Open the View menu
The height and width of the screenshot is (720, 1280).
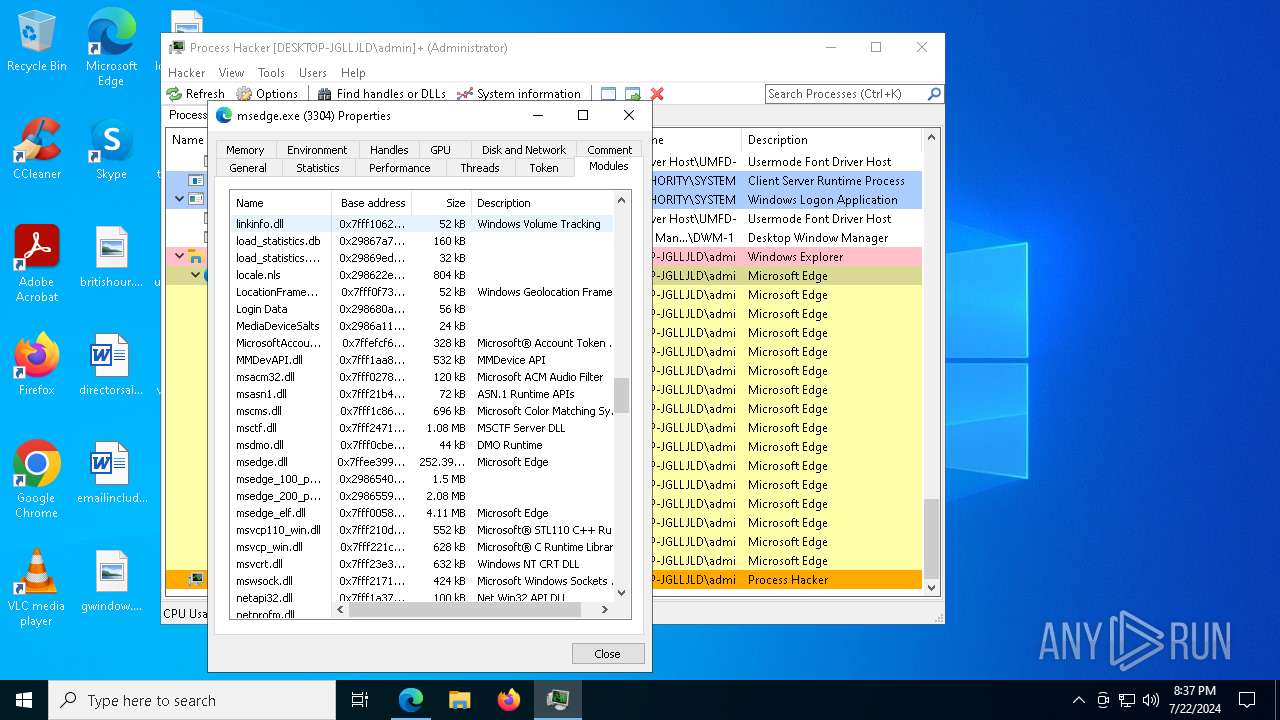[x=231, y=73]
